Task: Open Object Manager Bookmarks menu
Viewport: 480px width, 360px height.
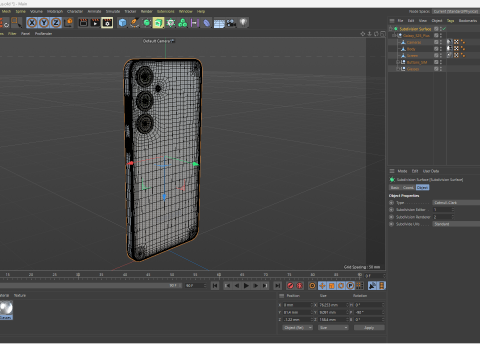Action: tap(468, 21)
